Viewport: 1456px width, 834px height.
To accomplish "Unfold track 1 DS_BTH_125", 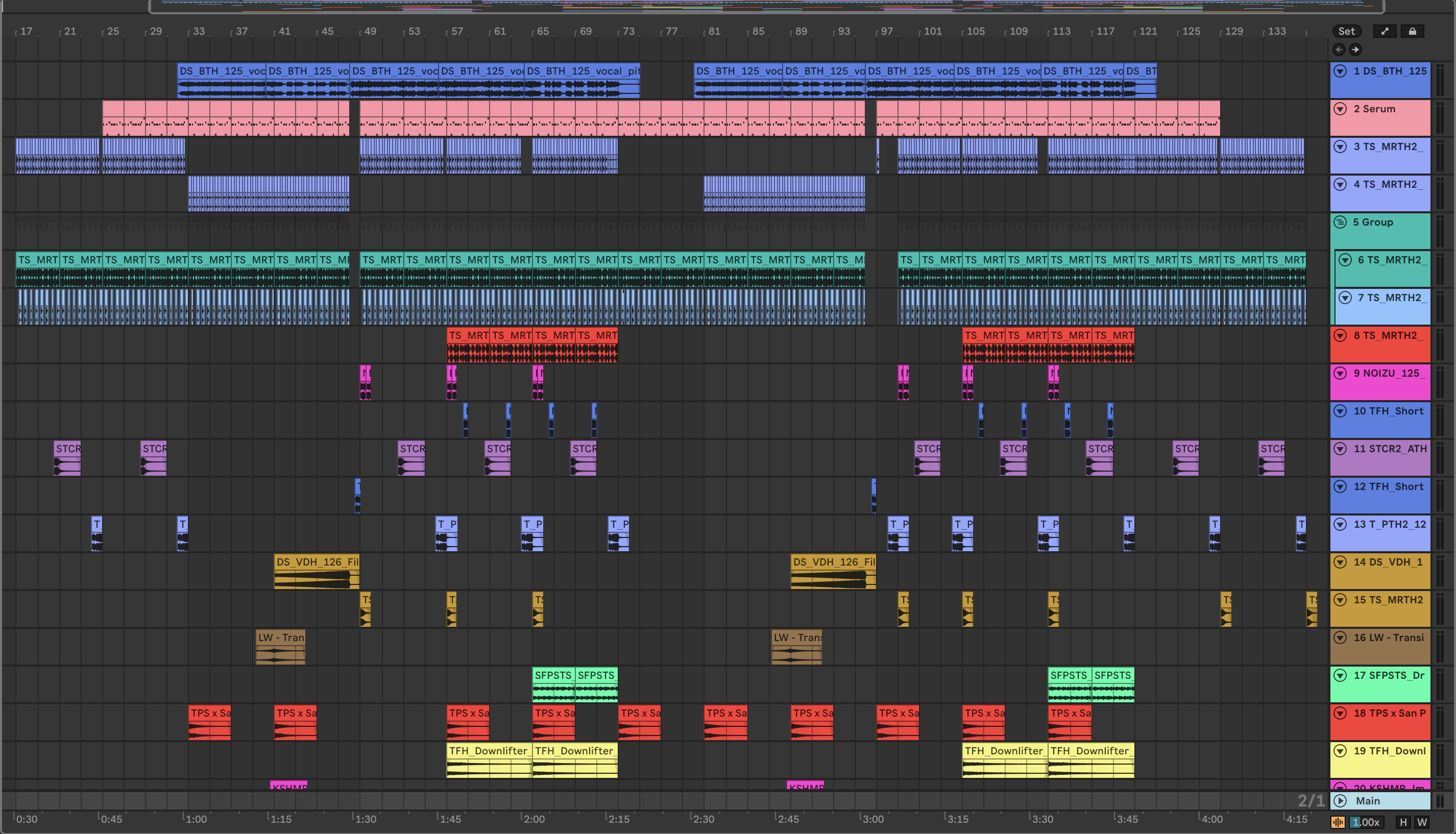I will click(1340, 71).
